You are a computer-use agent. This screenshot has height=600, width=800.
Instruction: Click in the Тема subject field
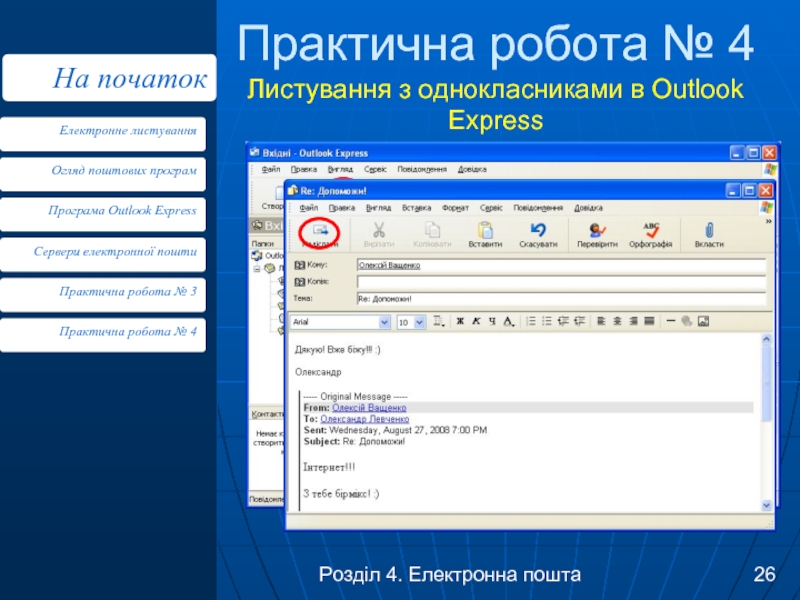click(560, 298)
